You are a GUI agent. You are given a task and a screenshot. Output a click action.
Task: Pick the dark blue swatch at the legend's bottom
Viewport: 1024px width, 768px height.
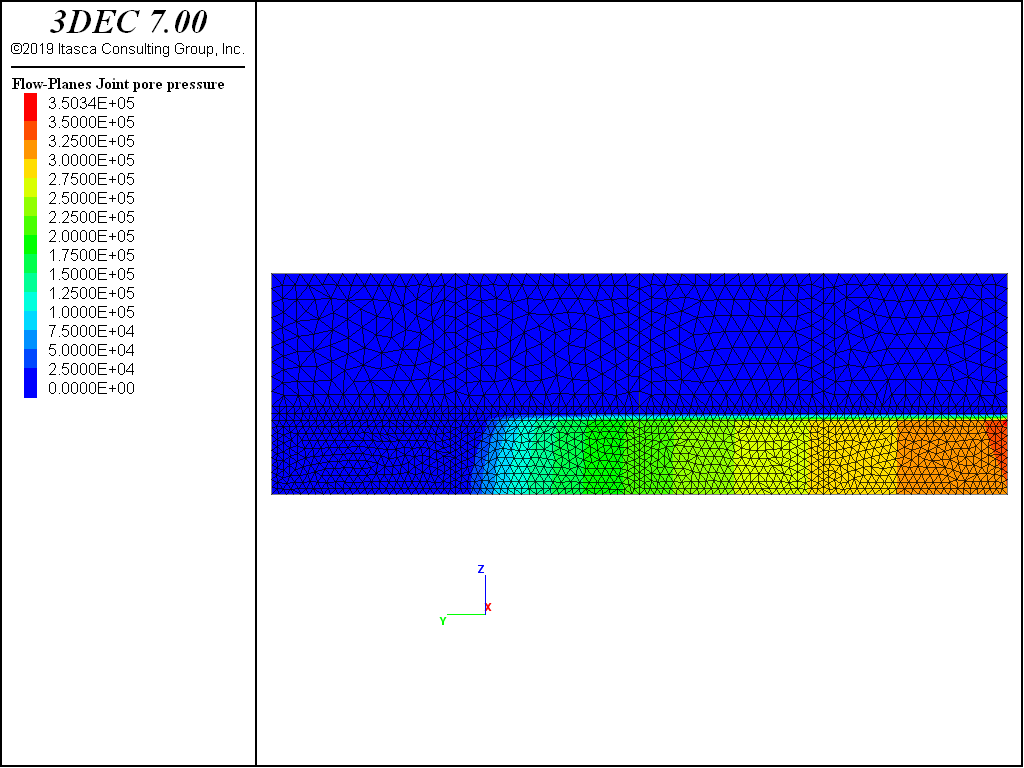(x=31, y=383)
